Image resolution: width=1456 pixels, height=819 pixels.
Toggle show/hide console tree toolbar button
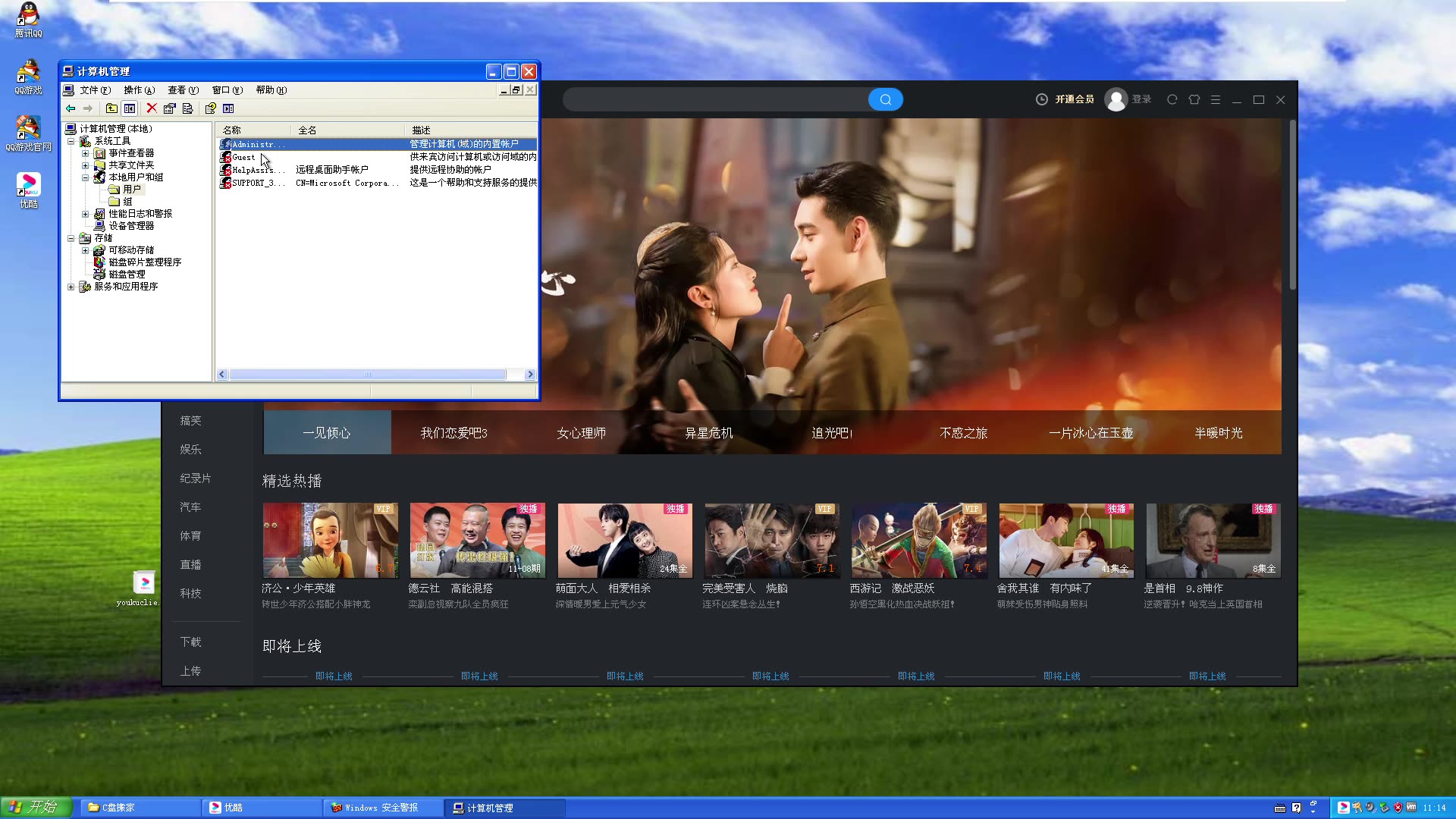pyautogui.click(x=130, y=108)
